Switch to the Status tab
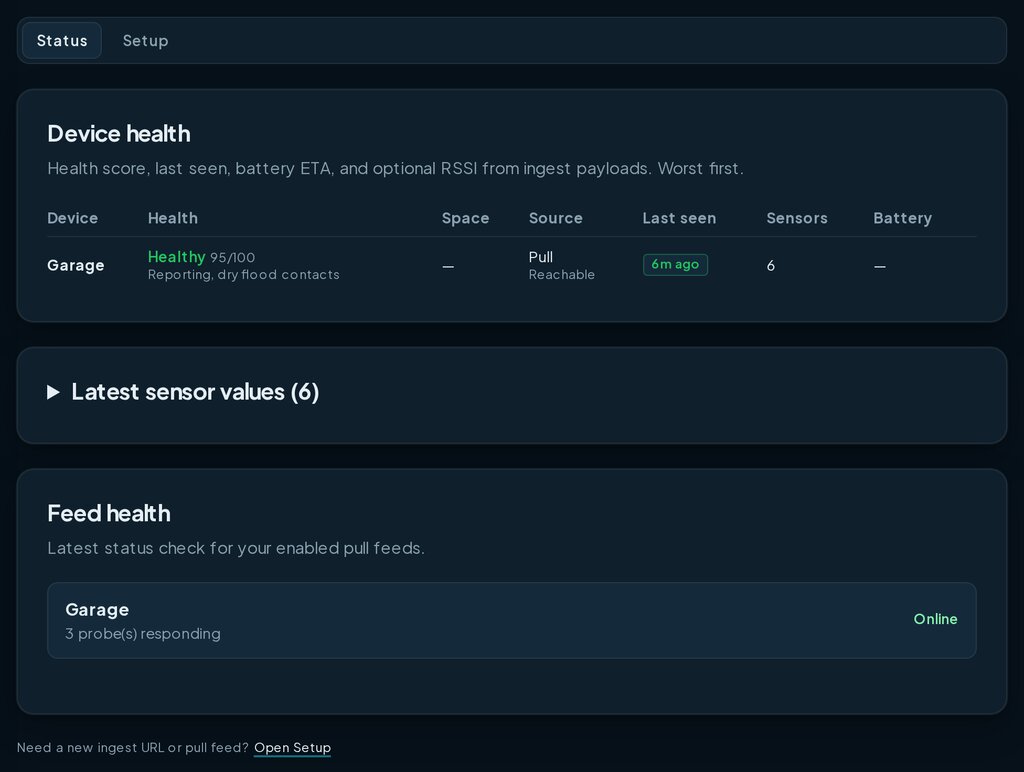 62,40
